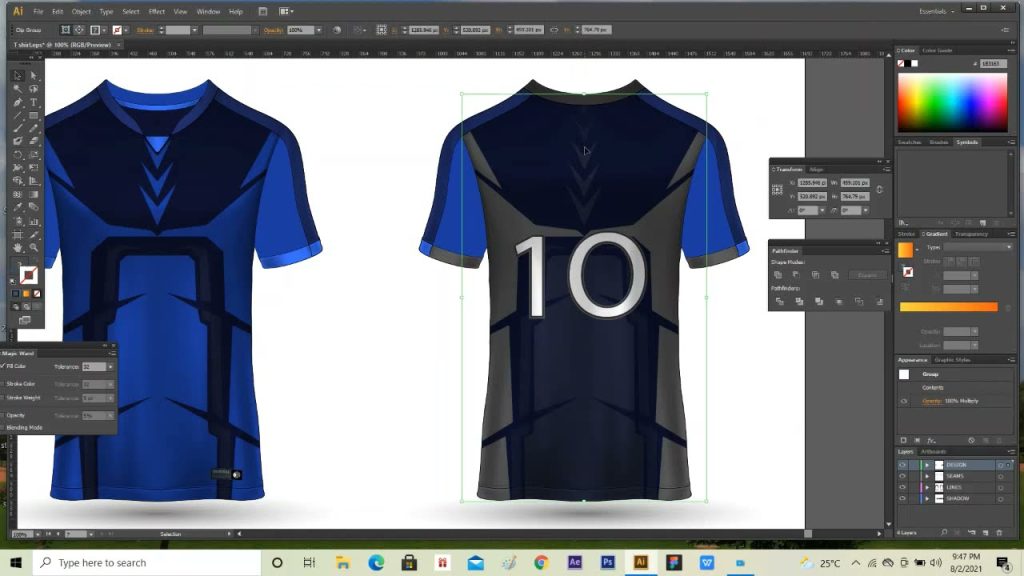Open the Effect menu
Image resolution: width=1024 pixels, height=576 pixels.
click(157, 11)
